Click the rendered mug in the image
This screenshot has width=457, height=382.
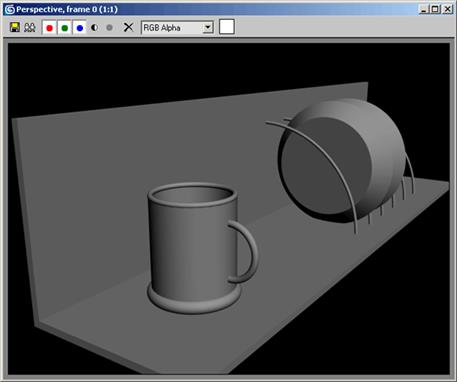coord(193,248)
